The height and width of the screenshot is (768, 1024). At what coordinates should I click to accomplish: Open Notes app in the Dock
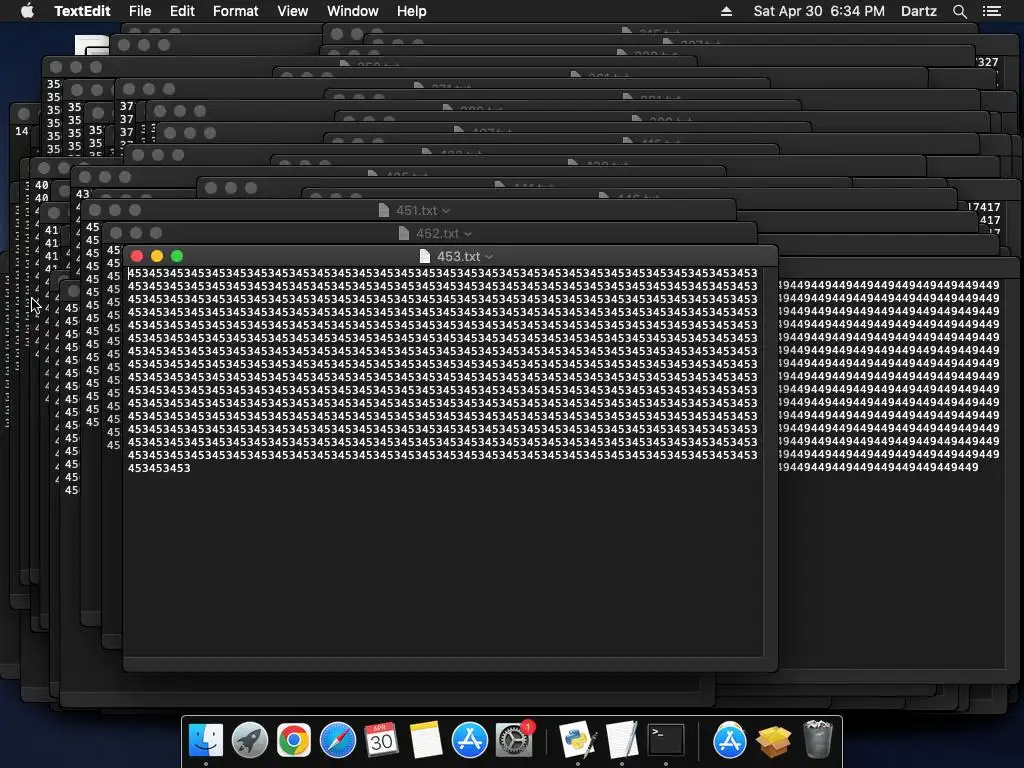click(426, 740)
